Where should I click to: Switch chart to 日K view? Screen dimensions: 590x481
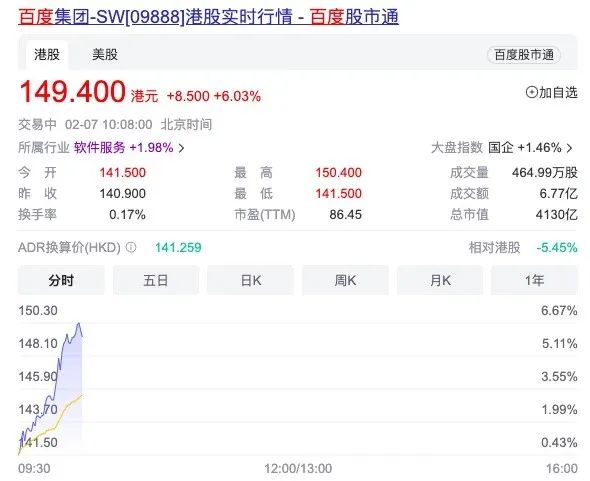[x=250, y=280]
